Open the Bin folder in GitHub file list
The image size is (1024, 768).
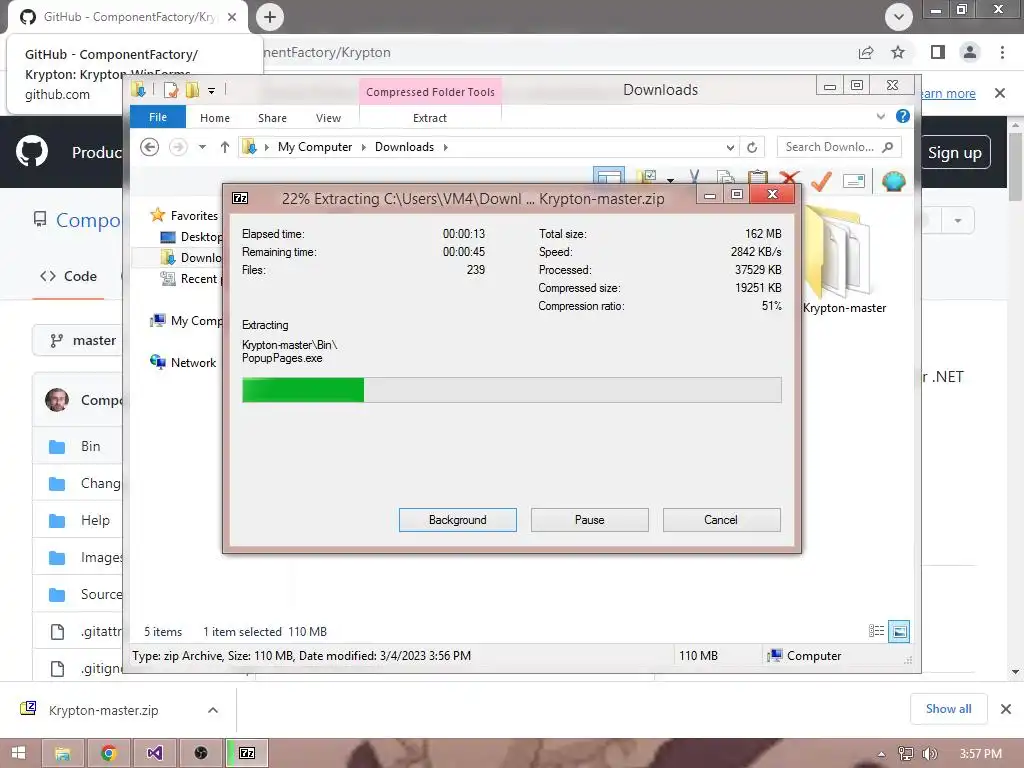[91, 446]
